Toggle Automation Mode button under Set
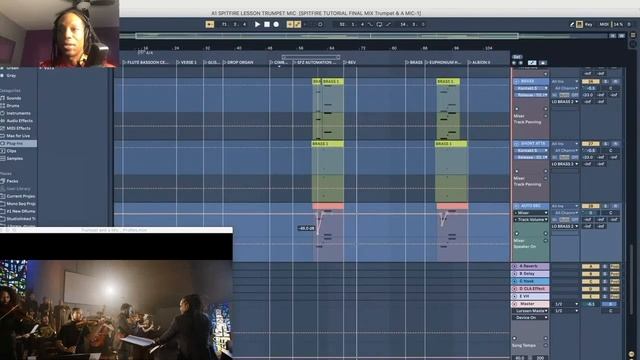Viewport: 640px width, 360px height. [532, 63]
